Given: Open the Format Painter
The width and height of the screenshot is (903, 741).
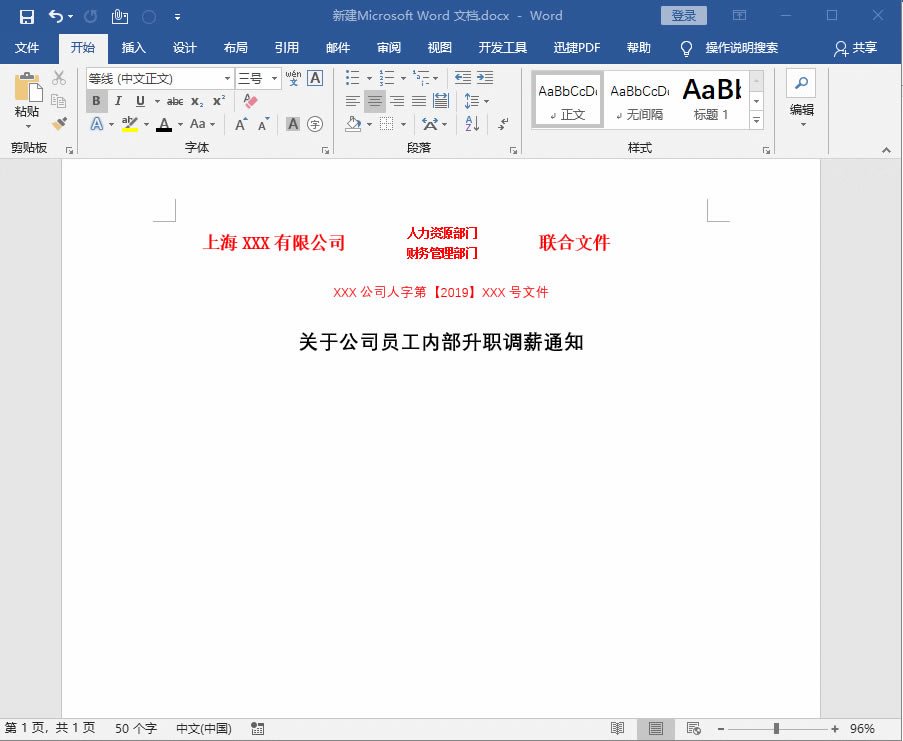Looking at the screenshot, I should pos(57,122).
